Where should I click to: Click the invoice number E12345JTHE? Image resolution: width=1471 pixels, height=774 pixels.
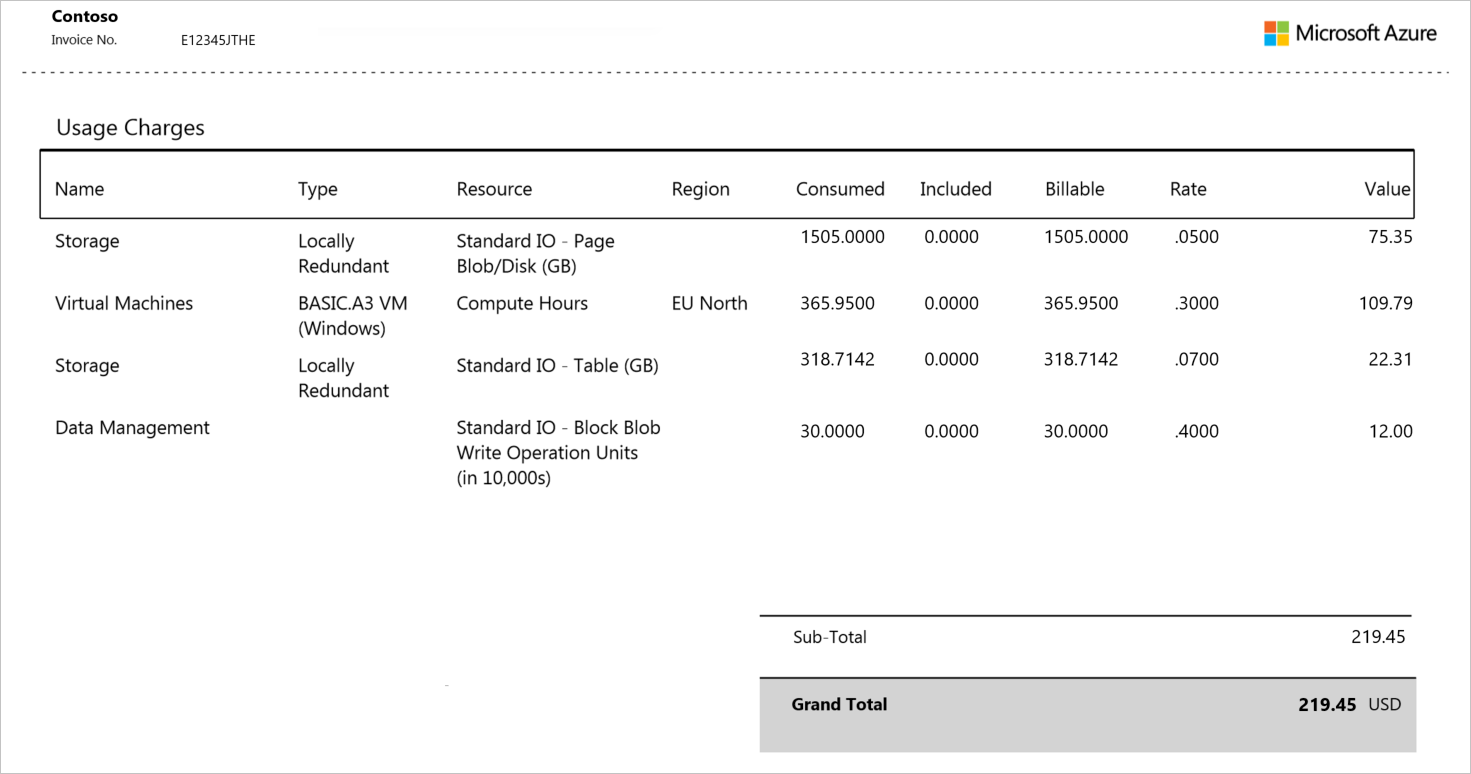217,40
